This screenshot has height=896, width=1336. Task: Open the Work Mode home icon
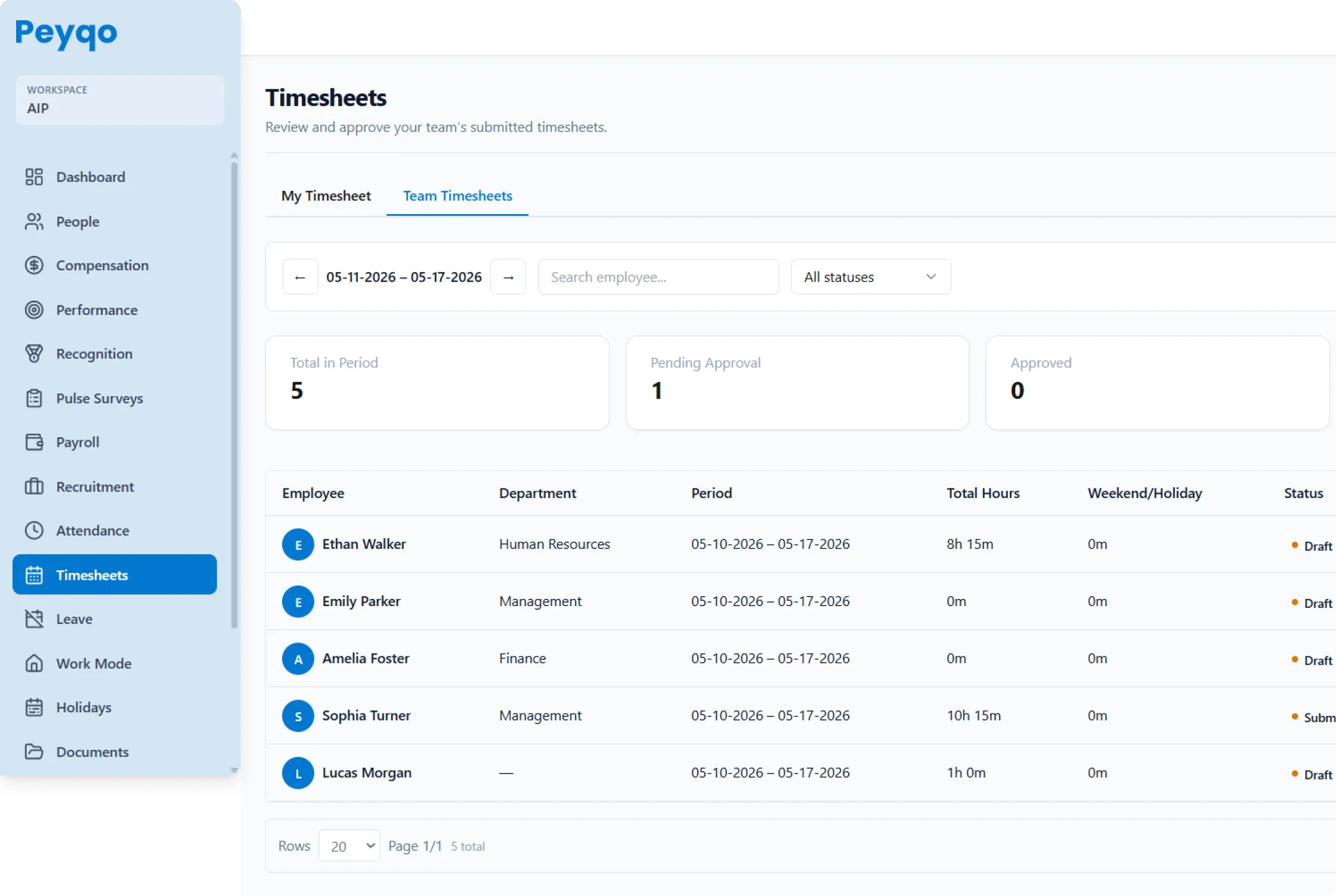34,663
